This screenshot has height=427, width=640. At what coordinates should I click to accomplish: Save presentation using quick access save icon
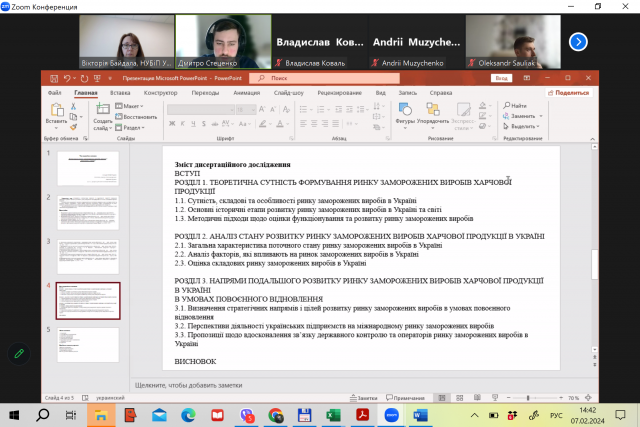(x=54, y=78)
